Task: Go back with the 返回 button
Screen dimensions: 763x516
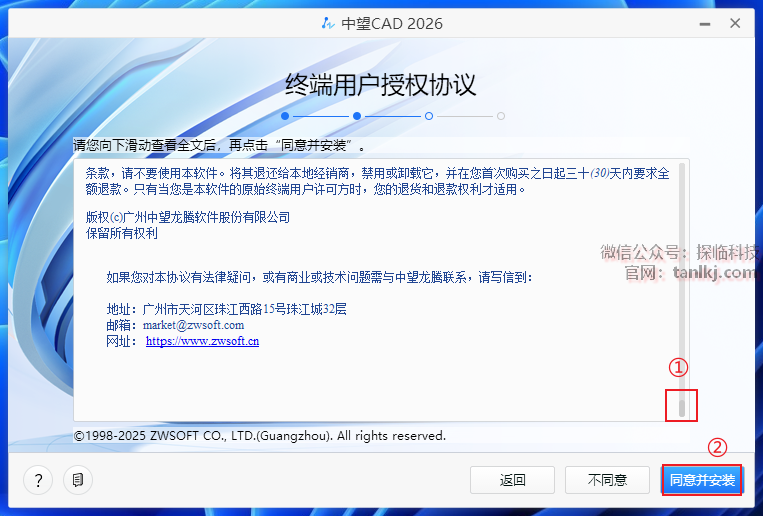Action: coord(512,480)
